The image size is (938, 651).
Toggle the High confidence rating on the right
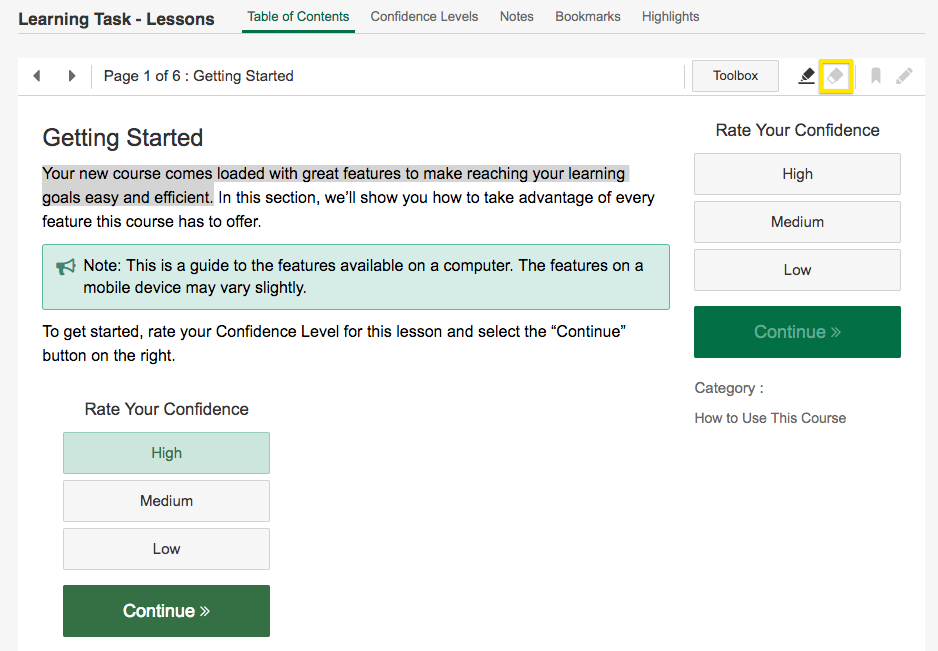[796, 174]
